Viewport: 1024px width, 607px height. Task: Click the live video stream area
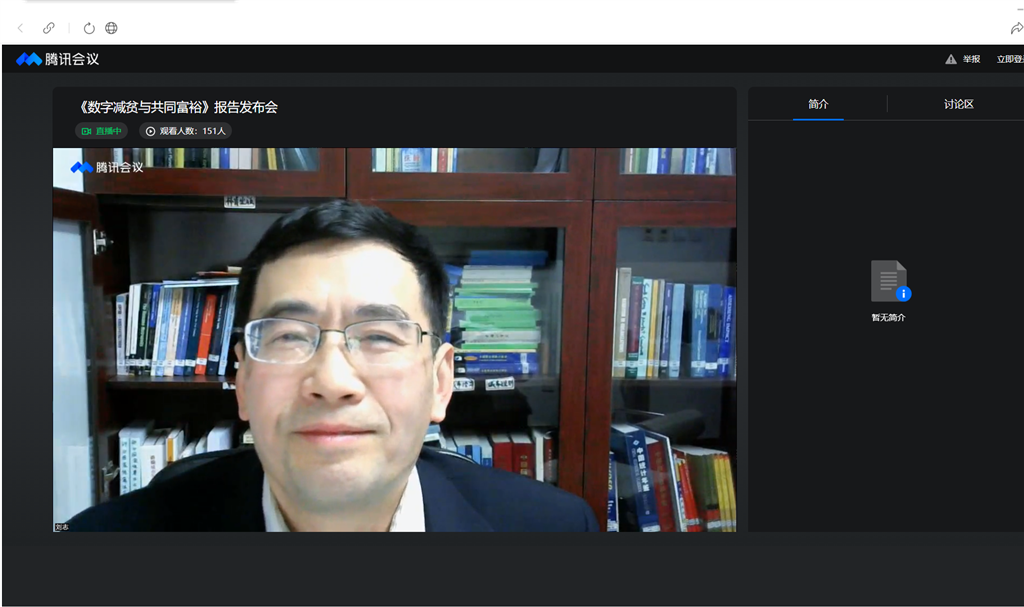pos(394,340)
